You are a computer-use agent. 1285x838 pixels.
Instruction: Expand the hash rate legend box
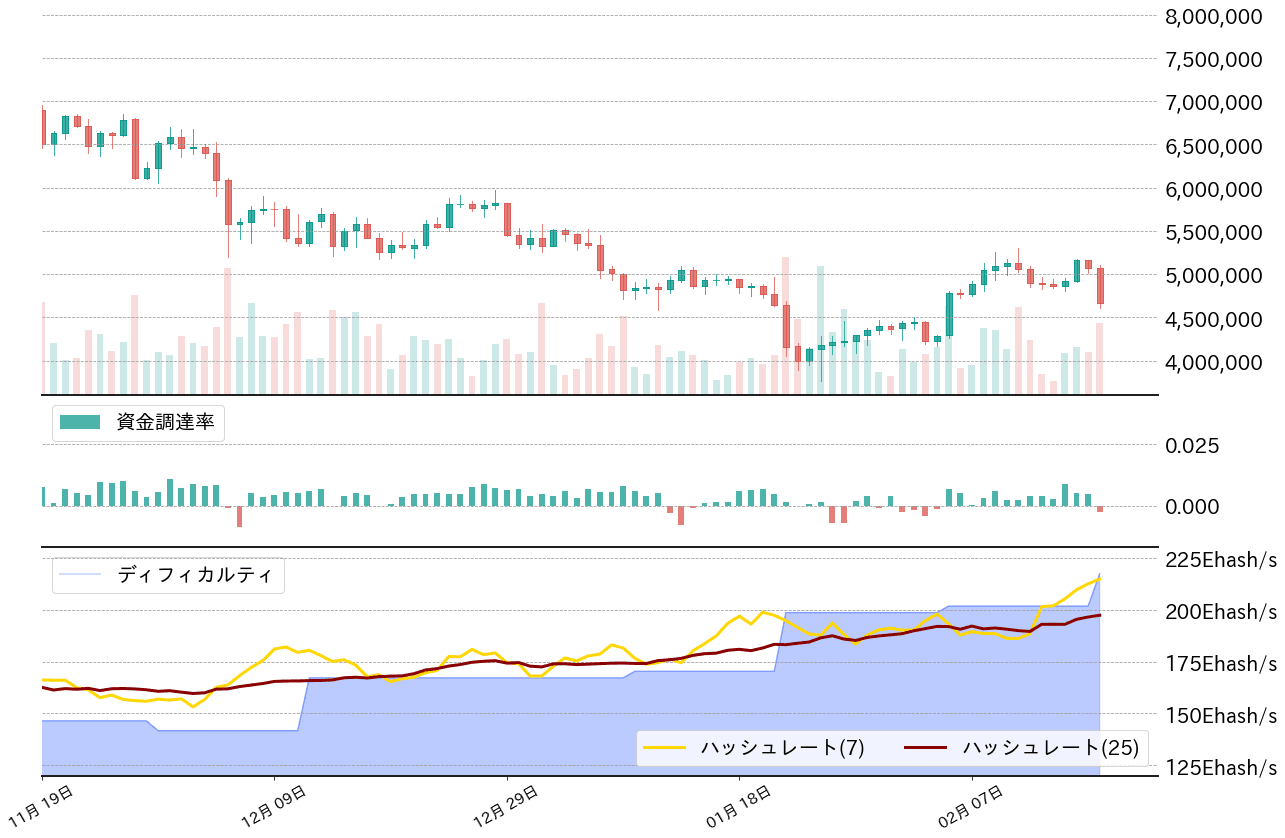(893, 747)
